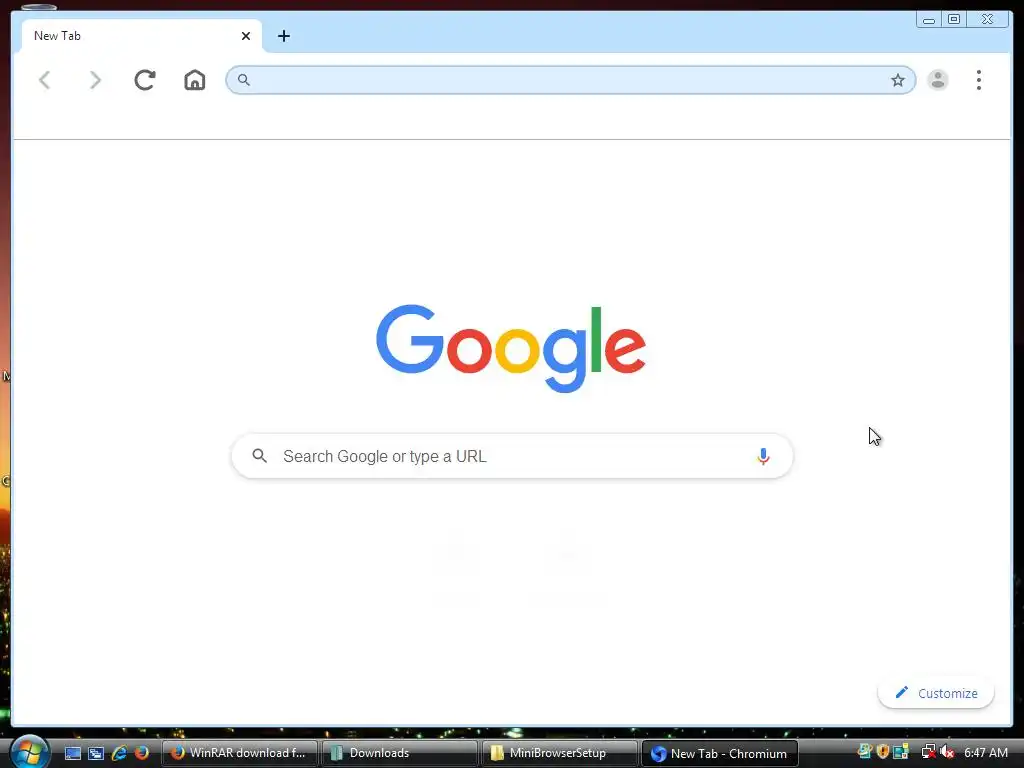The height and width of the screenshot is (768, 1024).
Task: Launch Firefox from Quick Launch
Action: (x=141, y=753)
